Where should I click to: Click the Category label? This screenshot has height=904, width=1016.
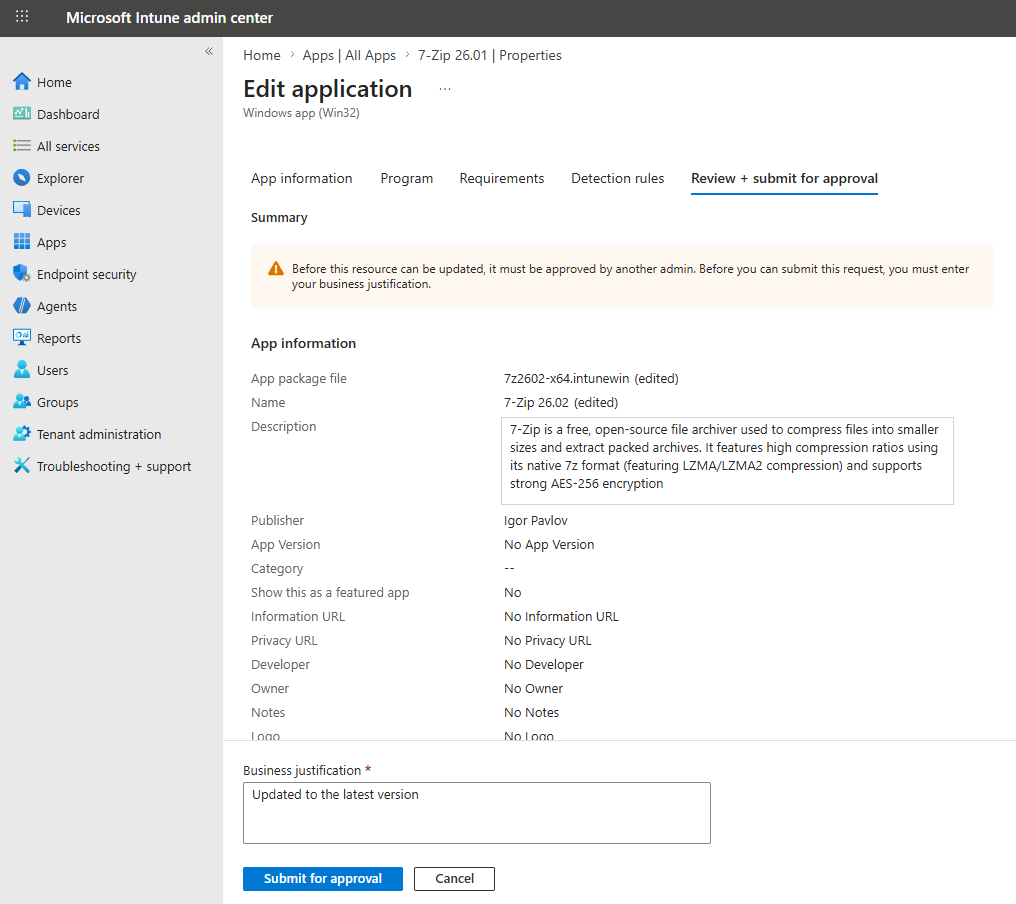tap(277, 568)
